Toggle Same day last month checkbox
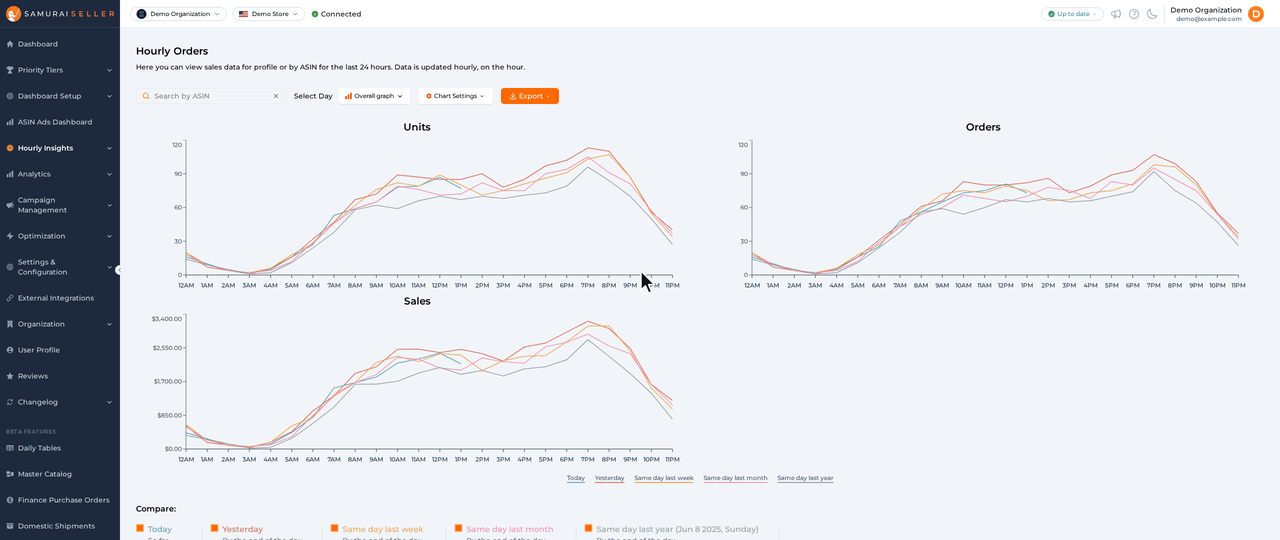The image size is (1280, 540). coord(458,528)
